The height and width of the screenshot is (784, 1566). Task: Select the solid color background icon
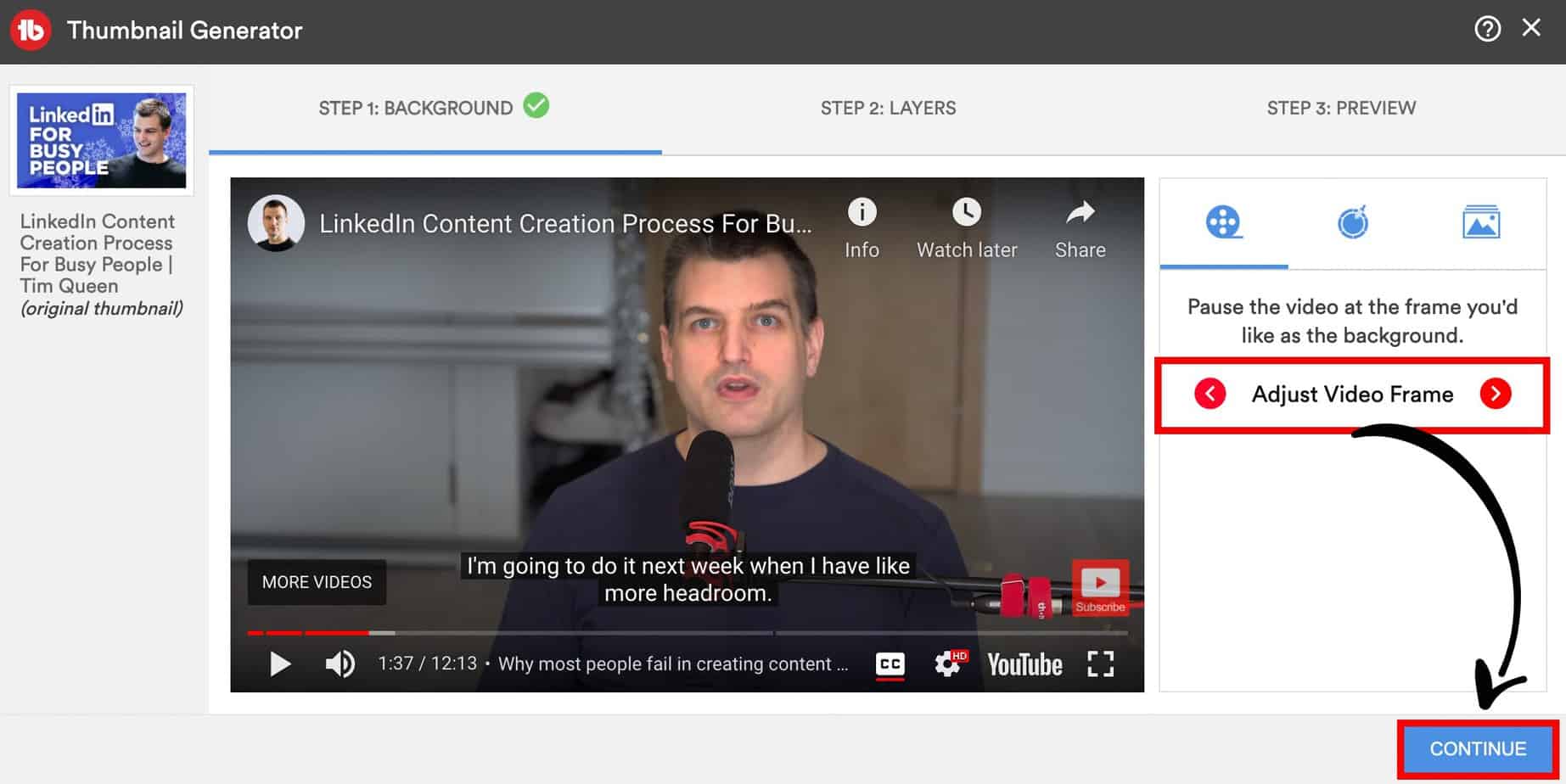[1352, 223]
